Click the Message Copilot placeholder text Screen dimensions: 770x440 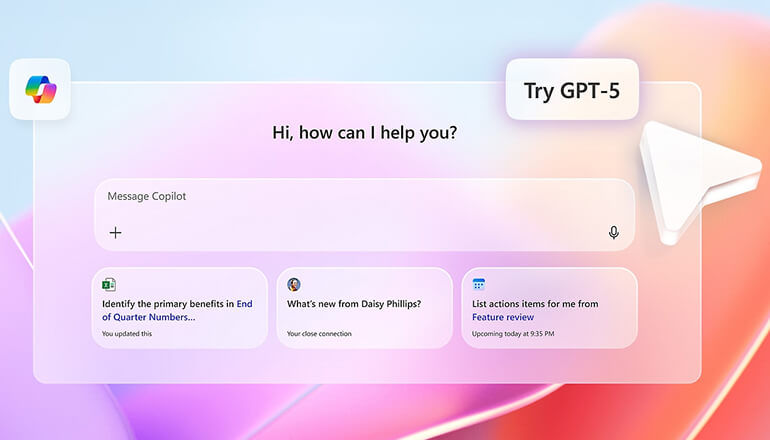click(147, 196)
